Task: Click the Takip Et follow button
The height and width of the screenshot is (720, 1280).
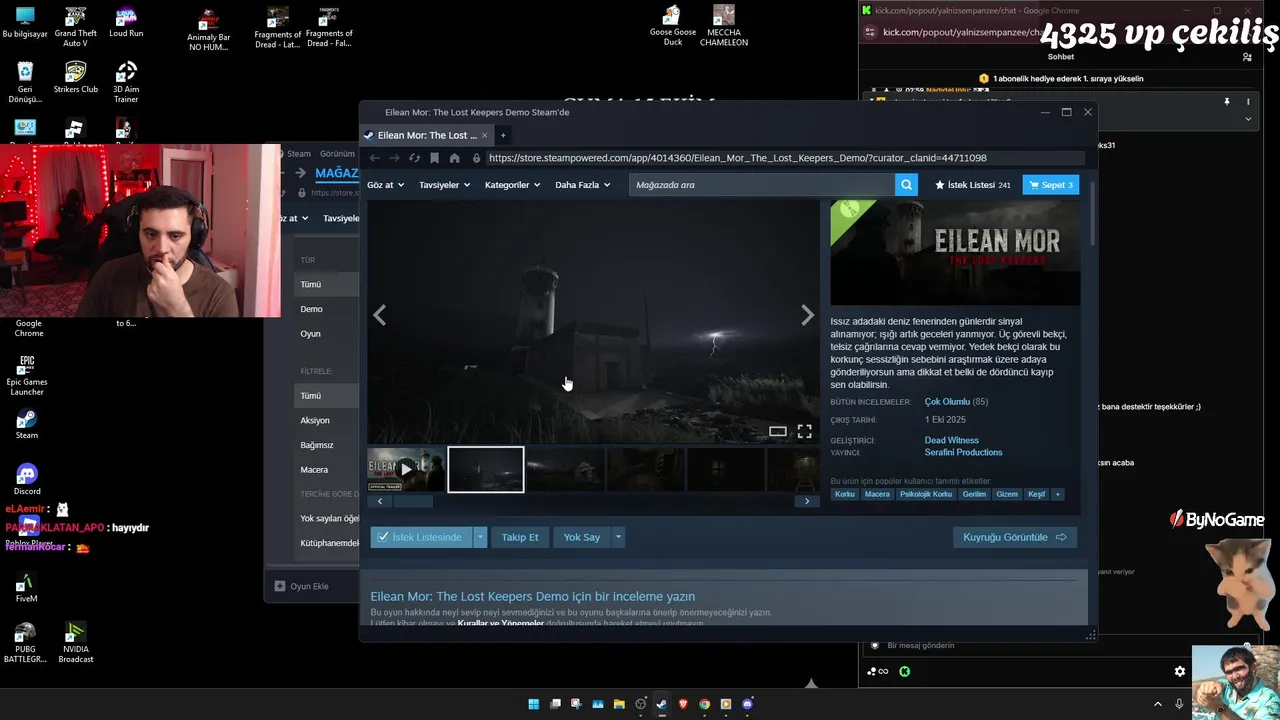Action: point(520,537)
